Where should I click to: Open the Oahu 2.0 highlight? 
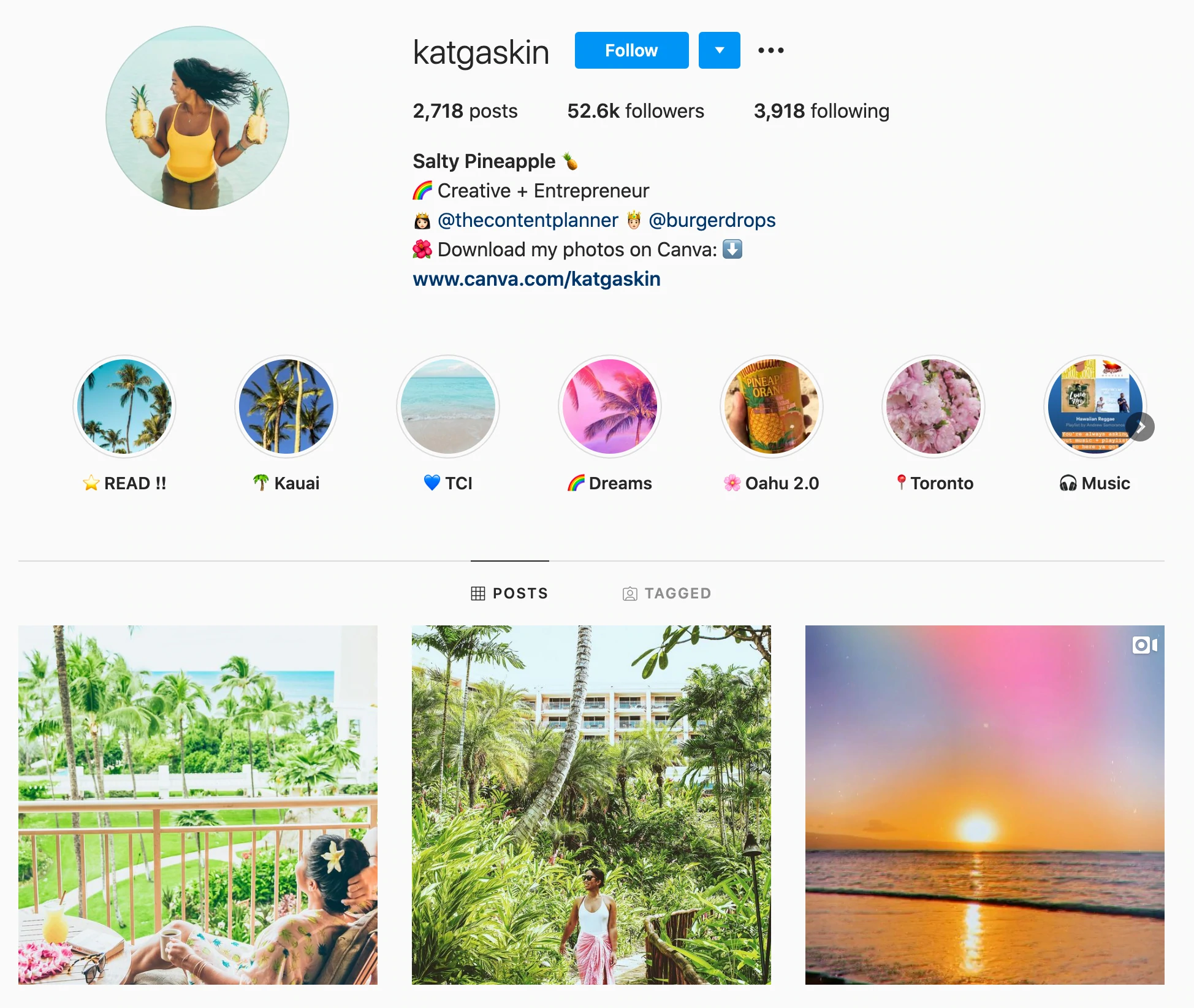772,407
